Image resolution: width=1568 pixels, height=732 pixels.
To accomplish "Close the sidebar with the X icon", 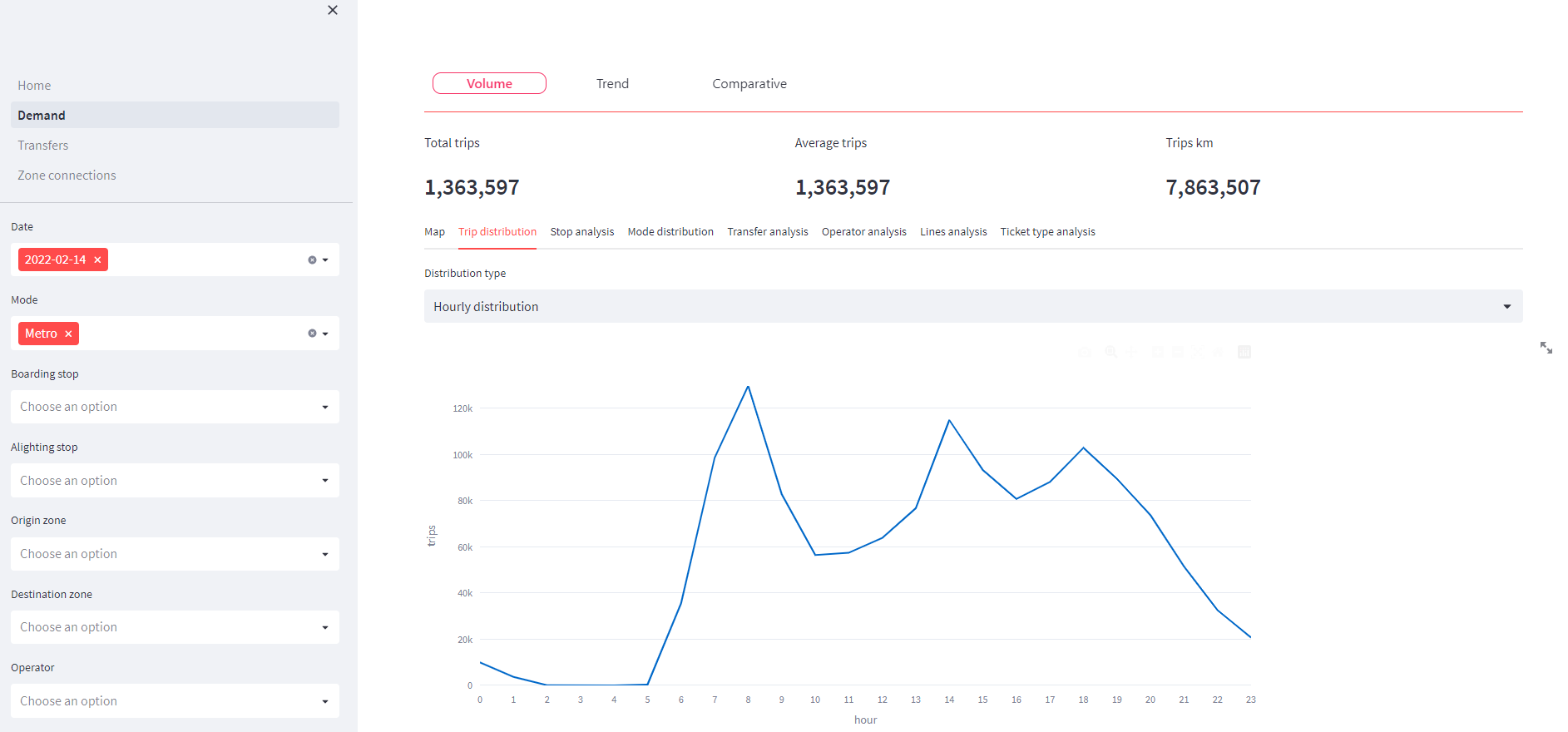I will (333, 11).
